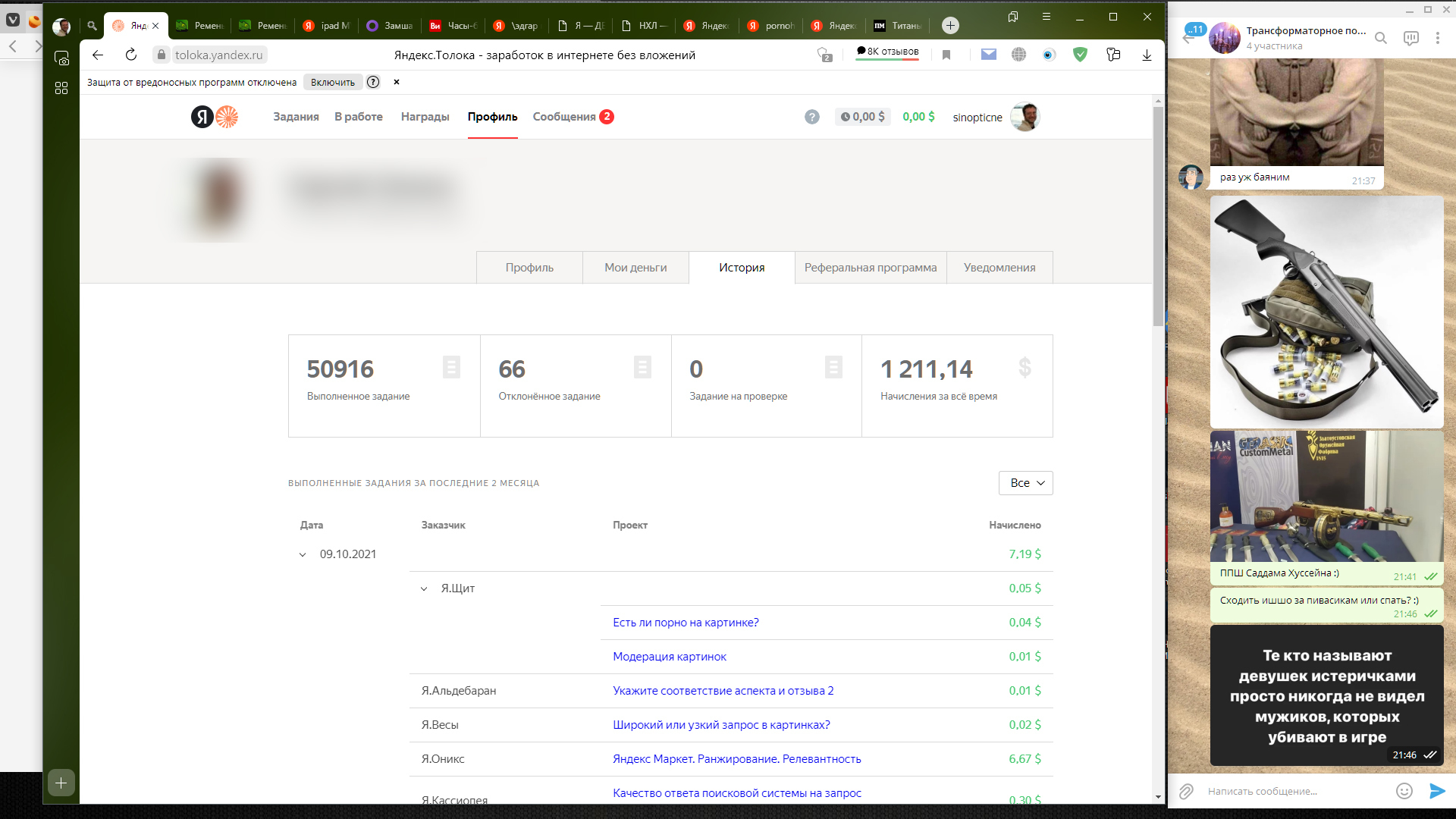
Task: Click the Telegram message input field
Action: 1297,791
